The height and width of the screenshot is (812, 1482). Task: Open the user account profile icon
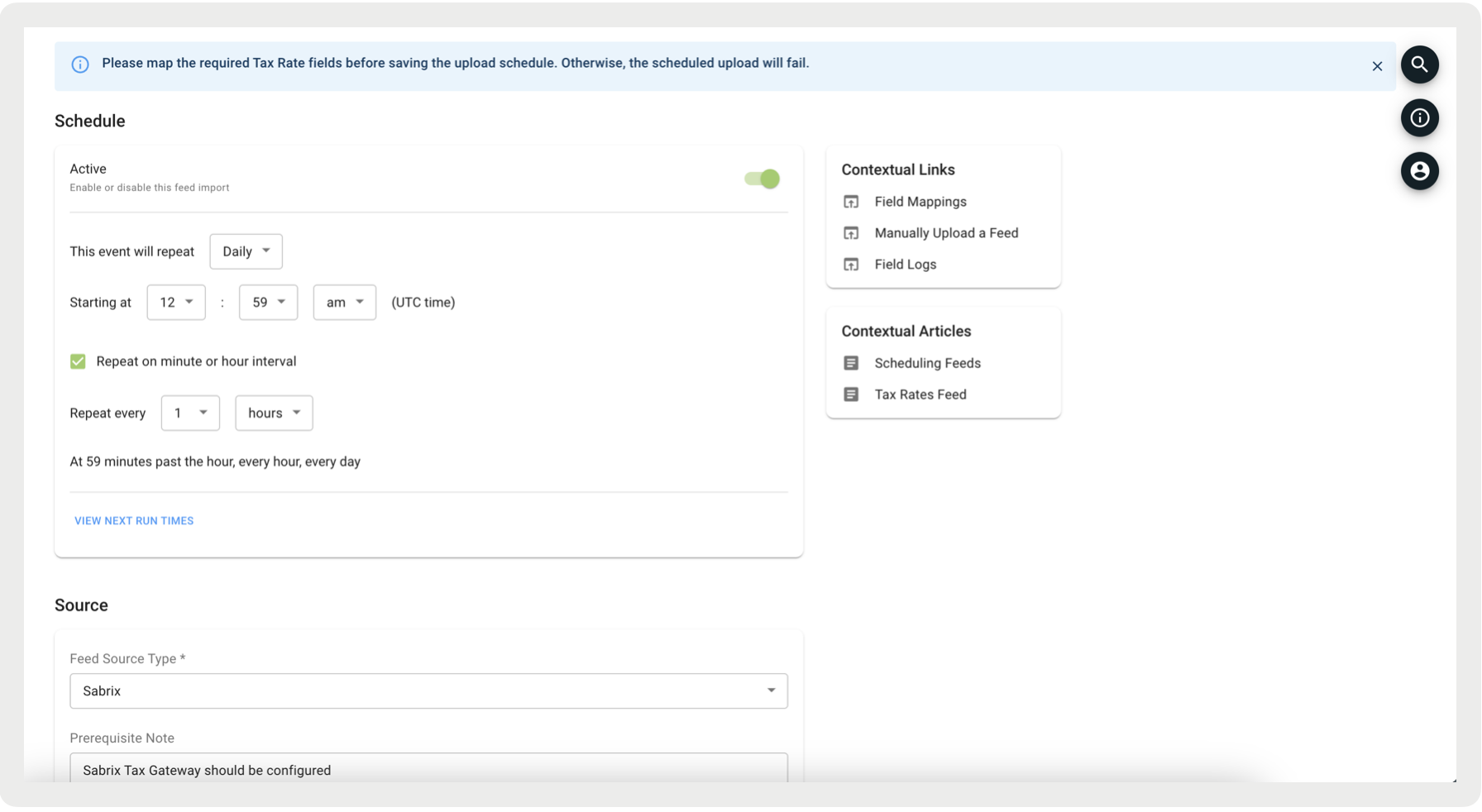click(1419, 171)
